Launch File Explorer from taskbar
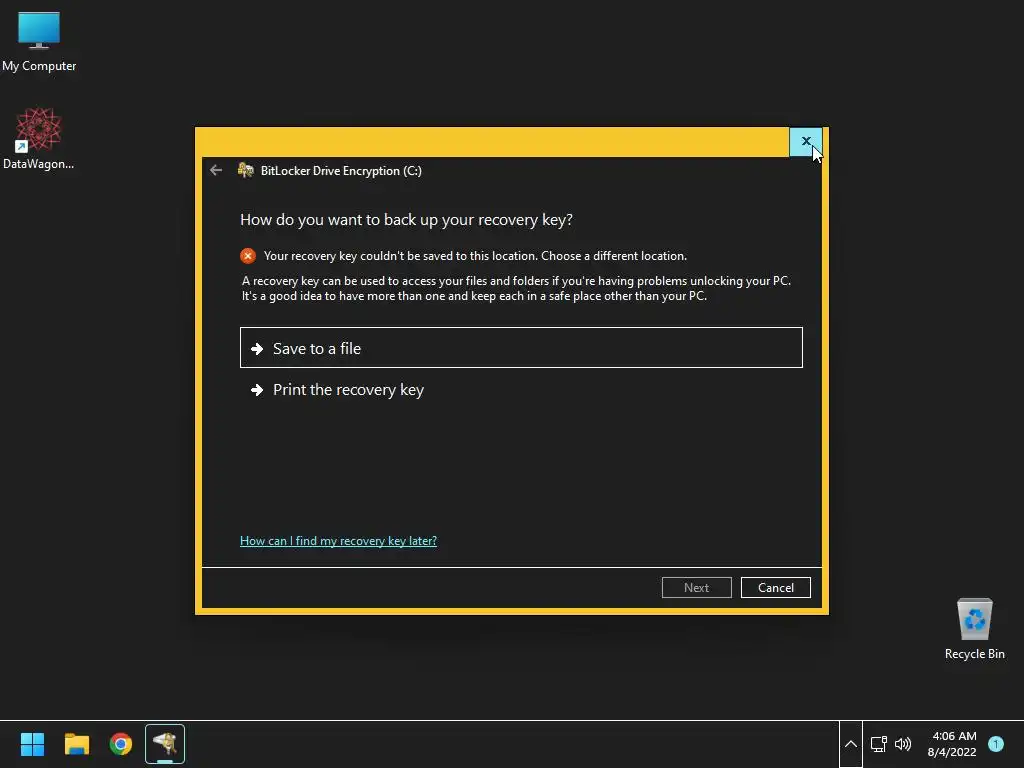This screenshot has width=1024, height=768. (76, 744)
